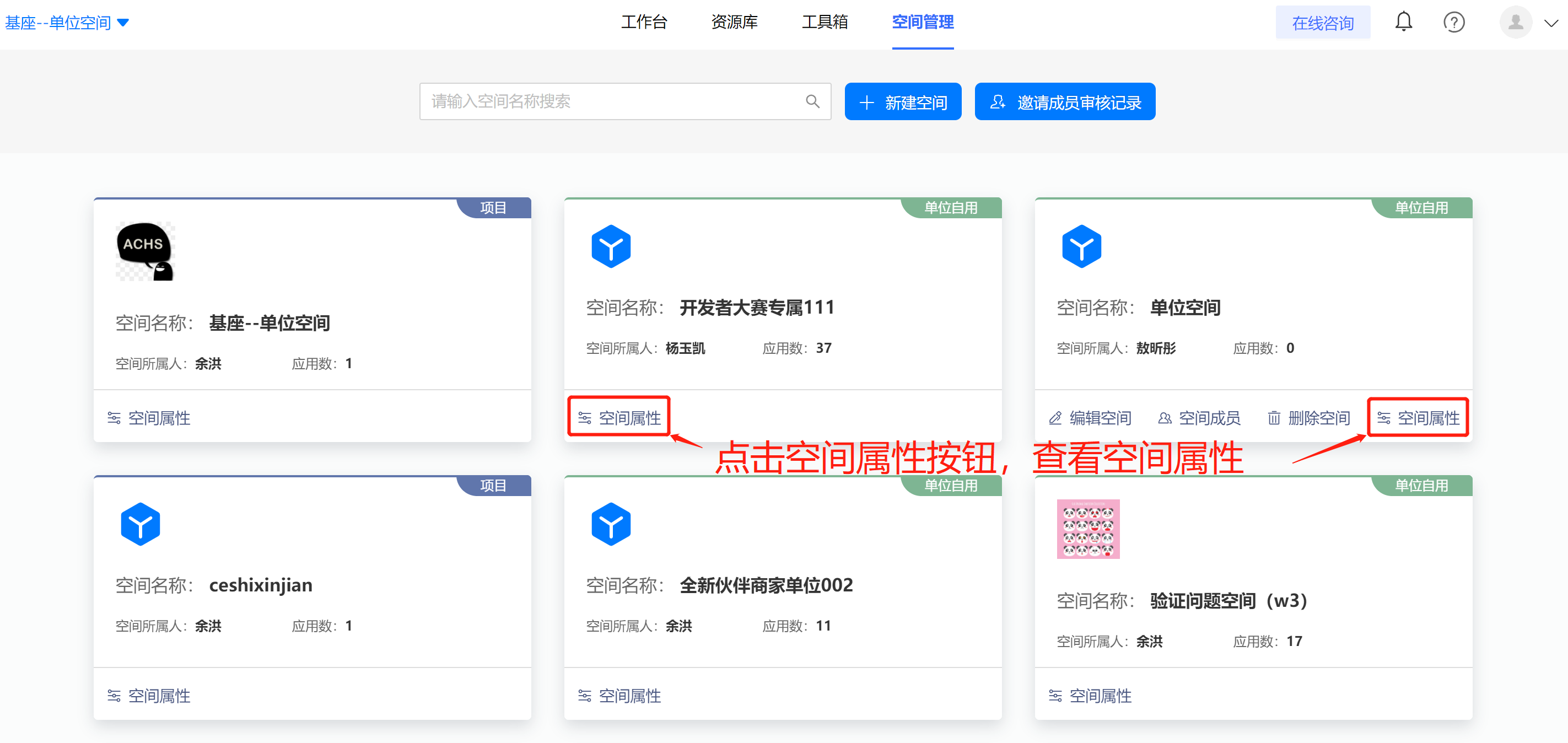Open 邀请成员审核记录
This screenshot has width=1568, height=743.
coord(1064,101)
